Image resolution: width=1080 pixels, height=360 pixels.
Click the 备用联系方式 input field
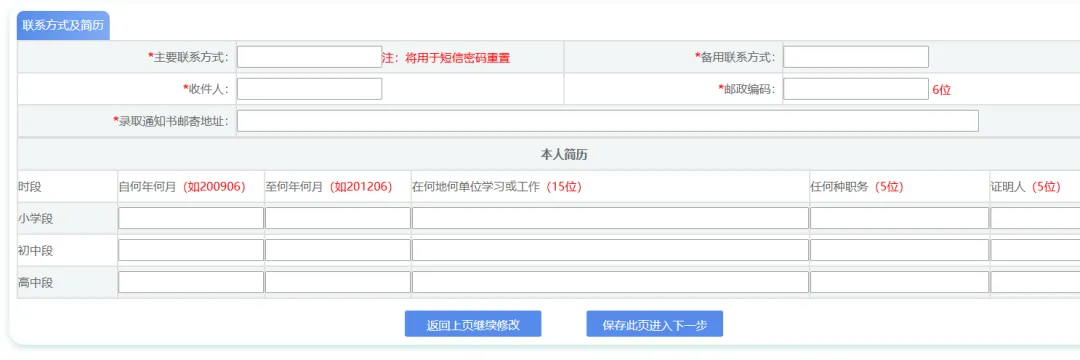pos(855,57)
